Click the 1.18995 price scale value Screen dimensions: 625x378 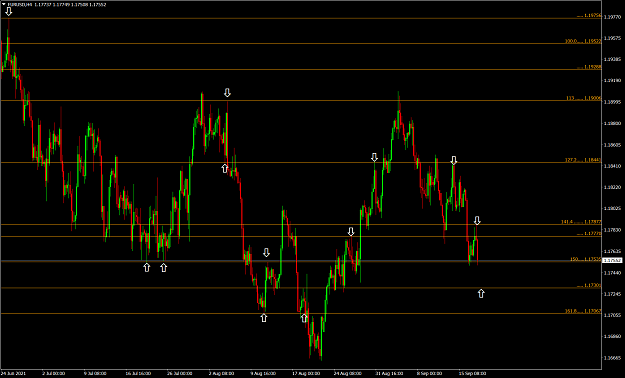click(613, 102)
